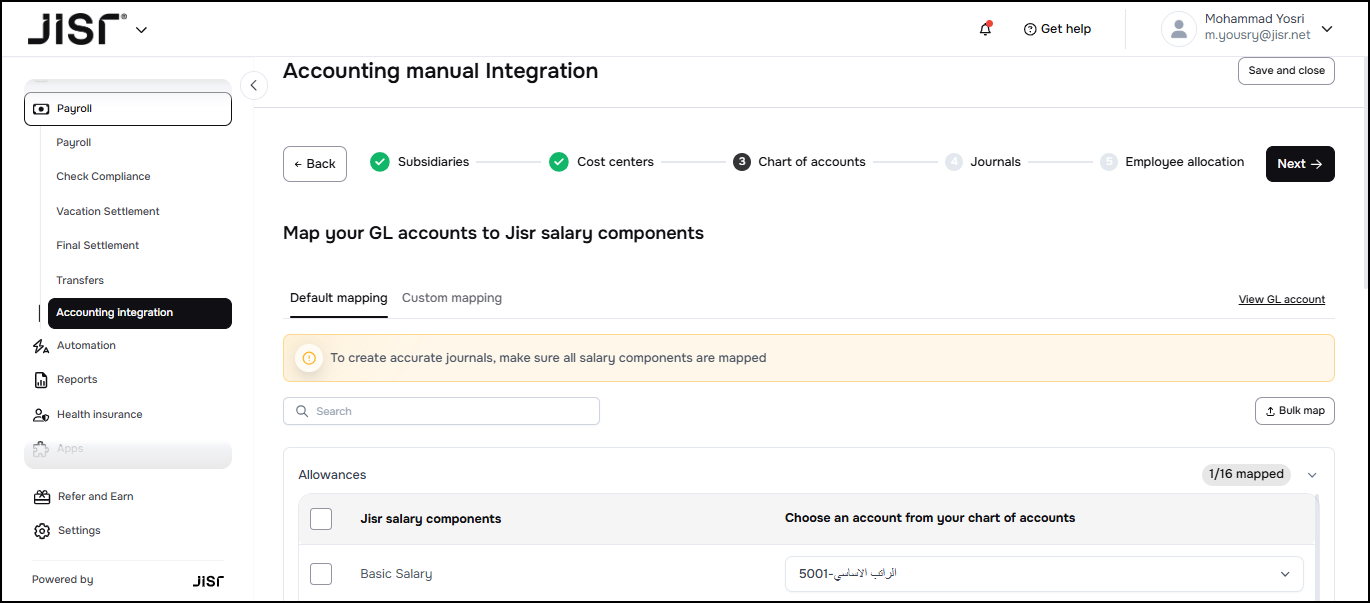Click the View GL account link
Viewport: 1370px width, 603px height.
(x=1281, y=299)
